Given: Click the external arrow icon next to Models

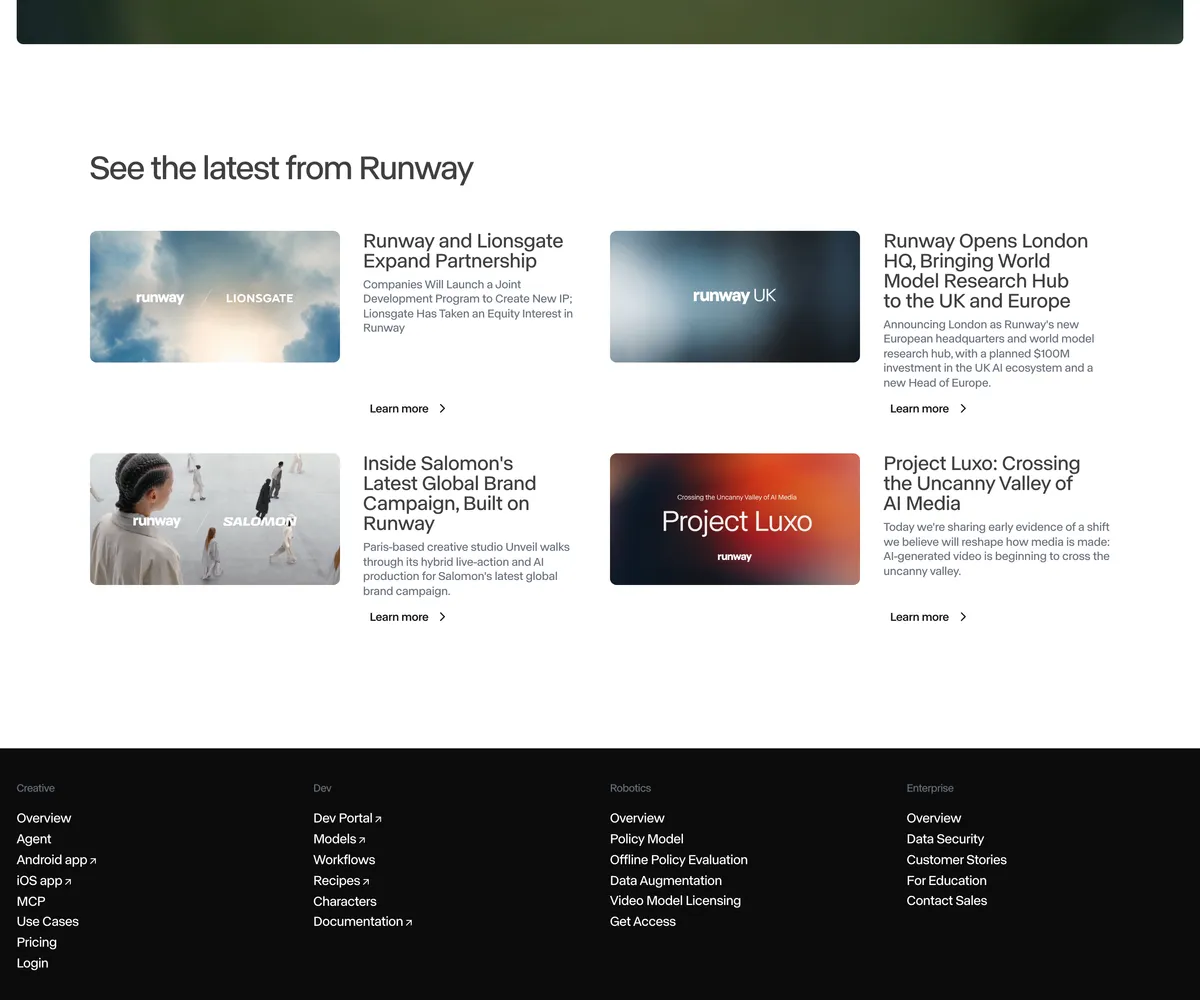Looking at the screenshot, I should [x=362, y=840].
